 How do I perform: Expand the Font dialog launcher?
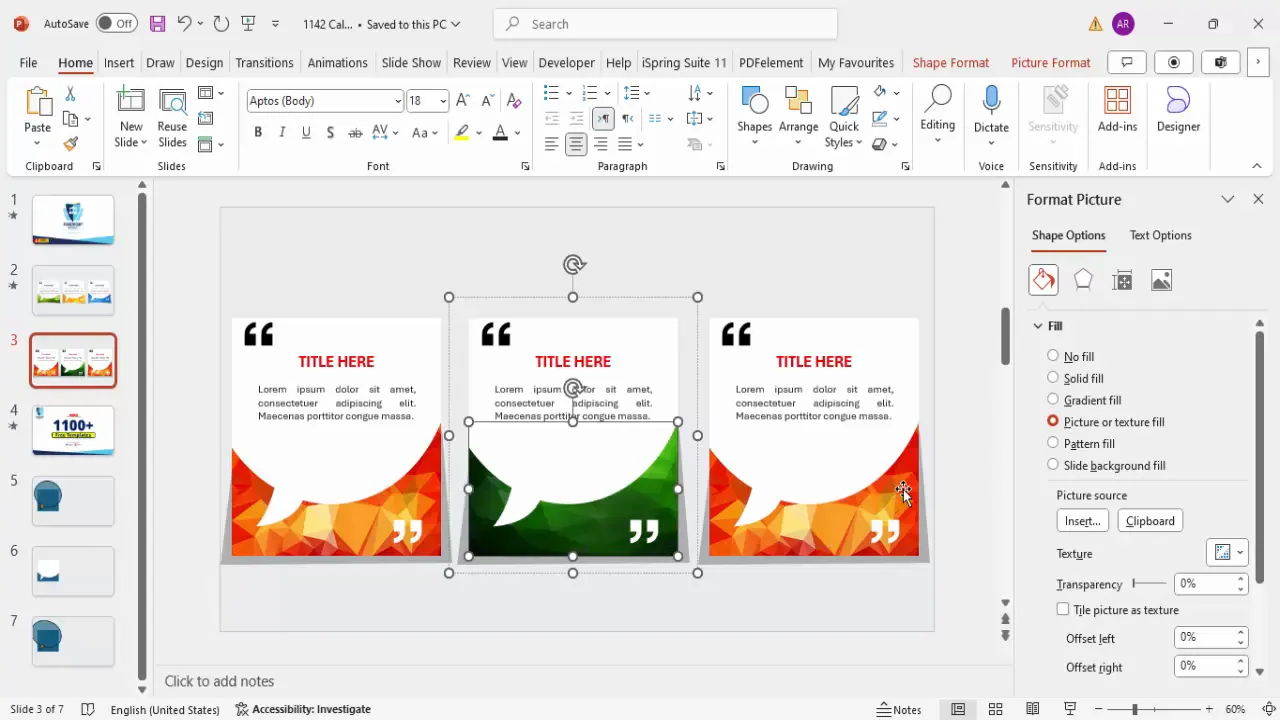525,166
